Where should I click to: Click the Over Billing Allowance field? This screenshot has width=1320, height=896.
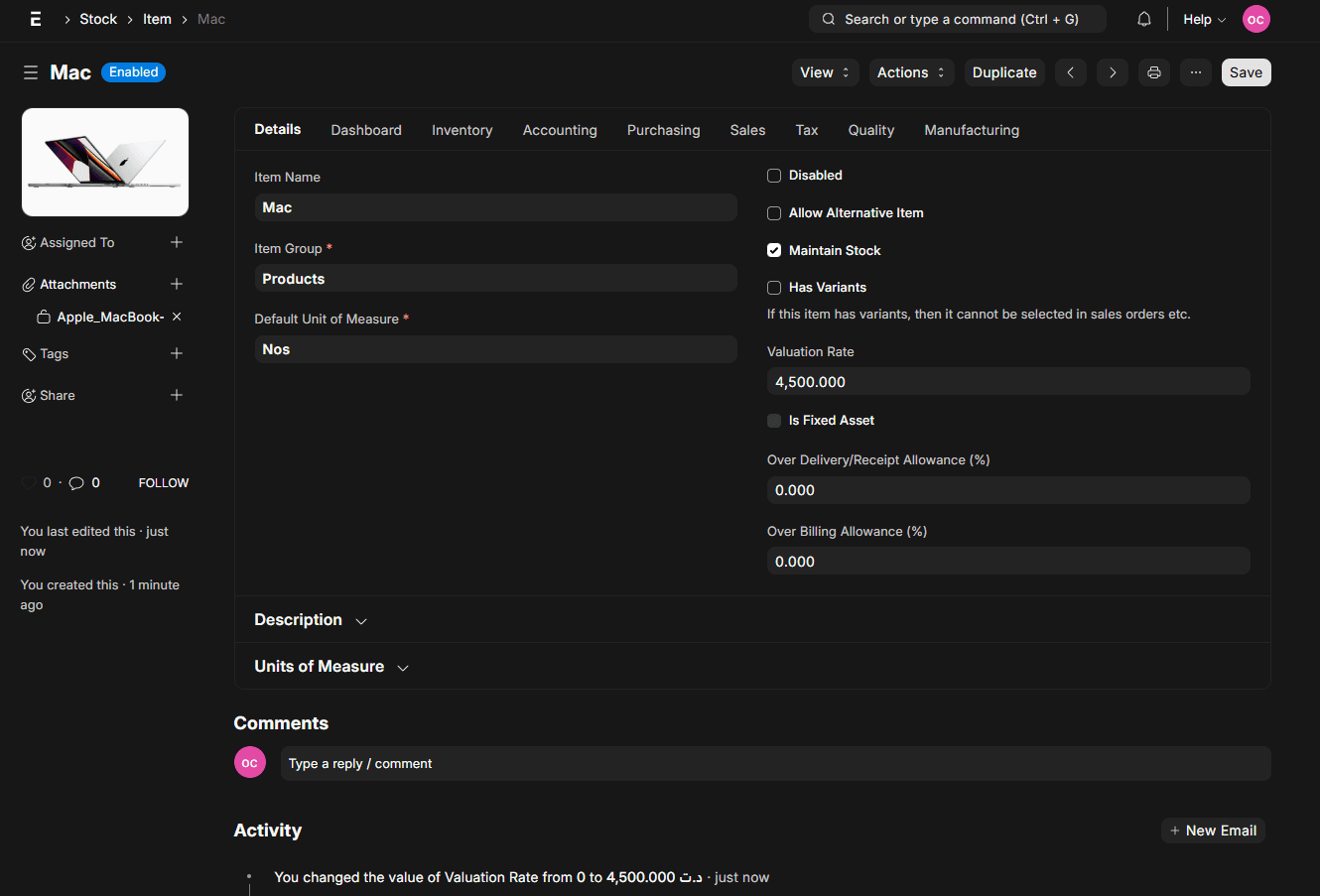coord(1008,562)
